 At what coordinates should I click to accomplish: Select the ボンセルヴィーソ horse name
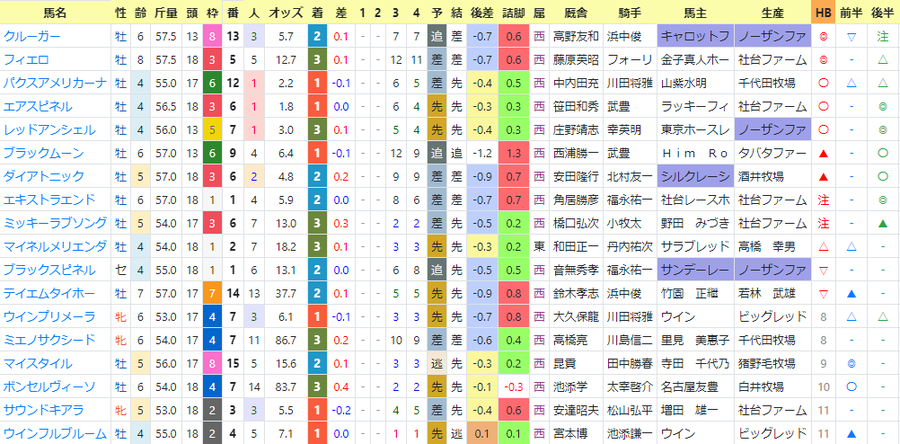pyautogui.click(x=49, y=387)
